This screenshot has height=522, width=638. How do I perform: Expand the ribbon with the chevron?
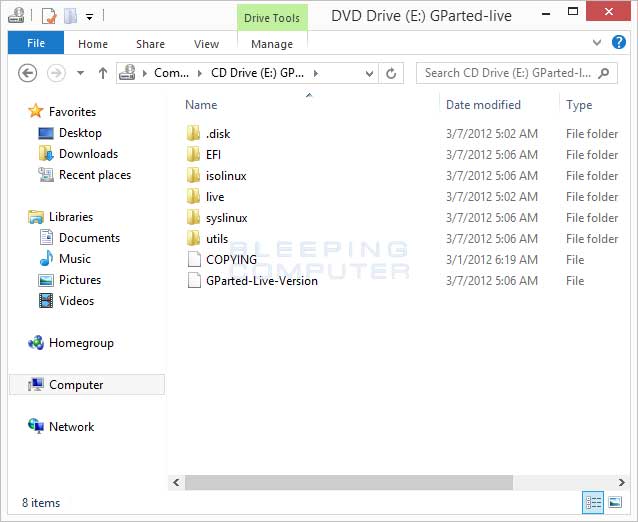coord(597,43)
